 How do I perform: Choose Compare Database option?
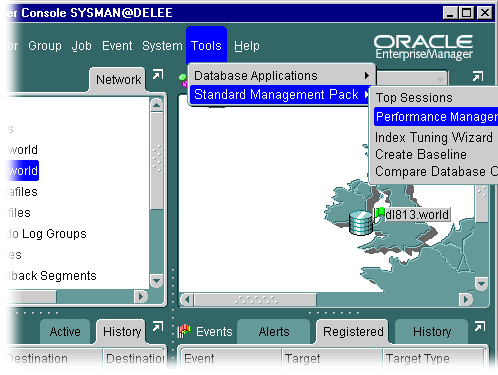tap(436, 171)
